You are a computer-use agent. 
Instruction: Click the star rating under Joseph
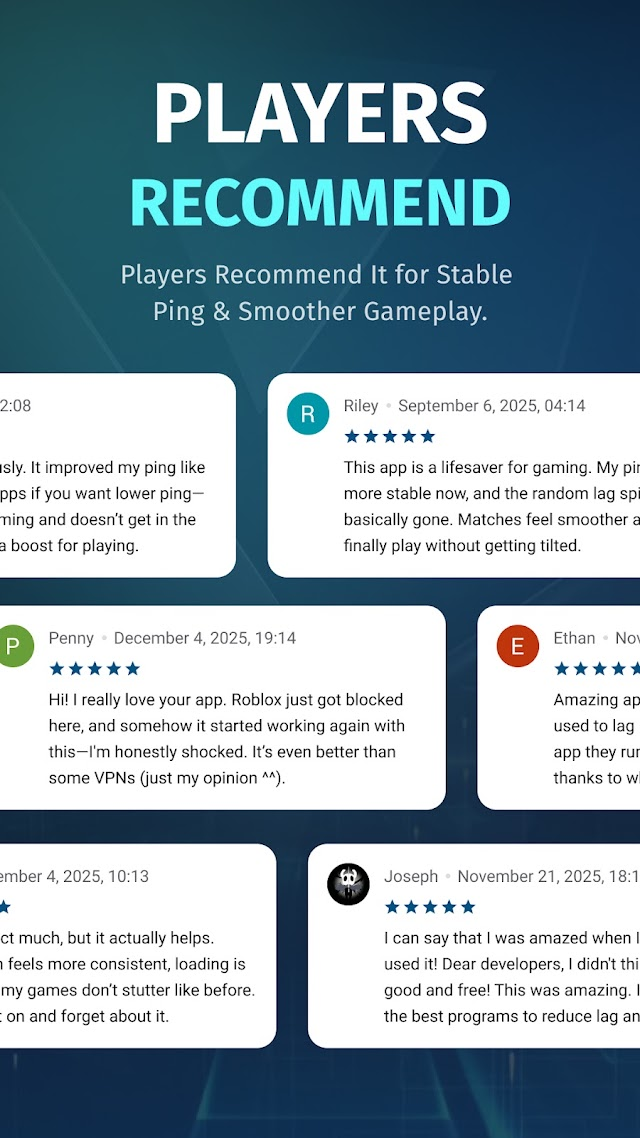(430, 906)
